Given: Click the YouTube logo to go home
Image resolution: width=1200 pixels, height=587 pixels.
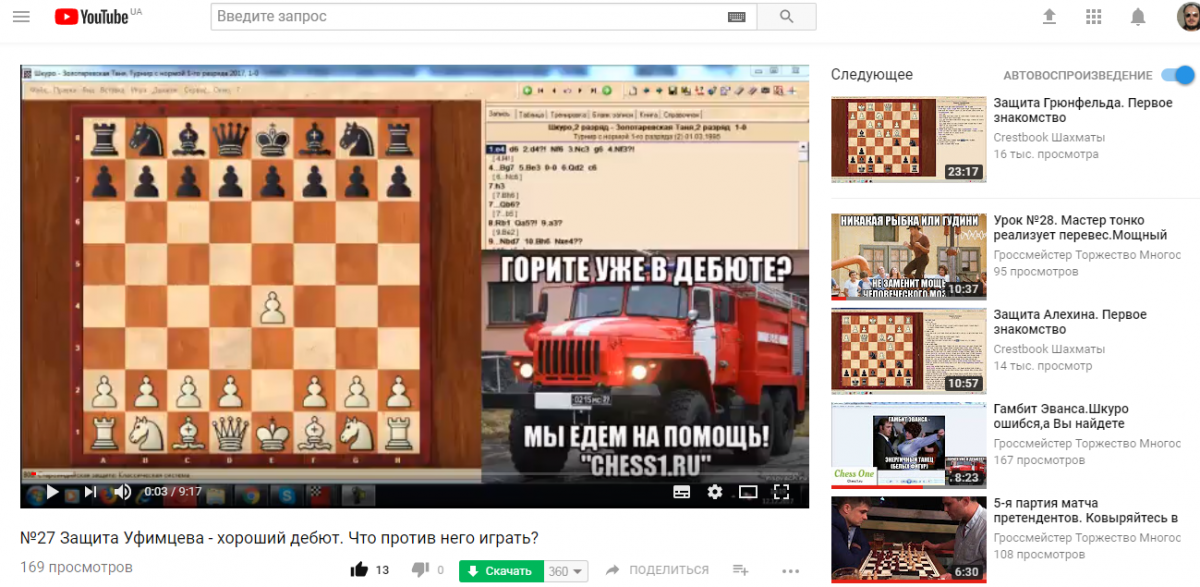Looking at the screenshot, I should (91, 17).
